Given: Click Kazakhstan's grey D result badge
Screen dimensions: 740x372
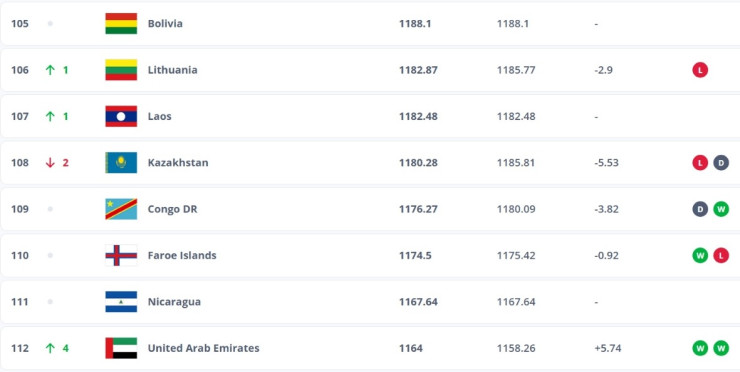Looking at the screenshot, I should 721,163.
